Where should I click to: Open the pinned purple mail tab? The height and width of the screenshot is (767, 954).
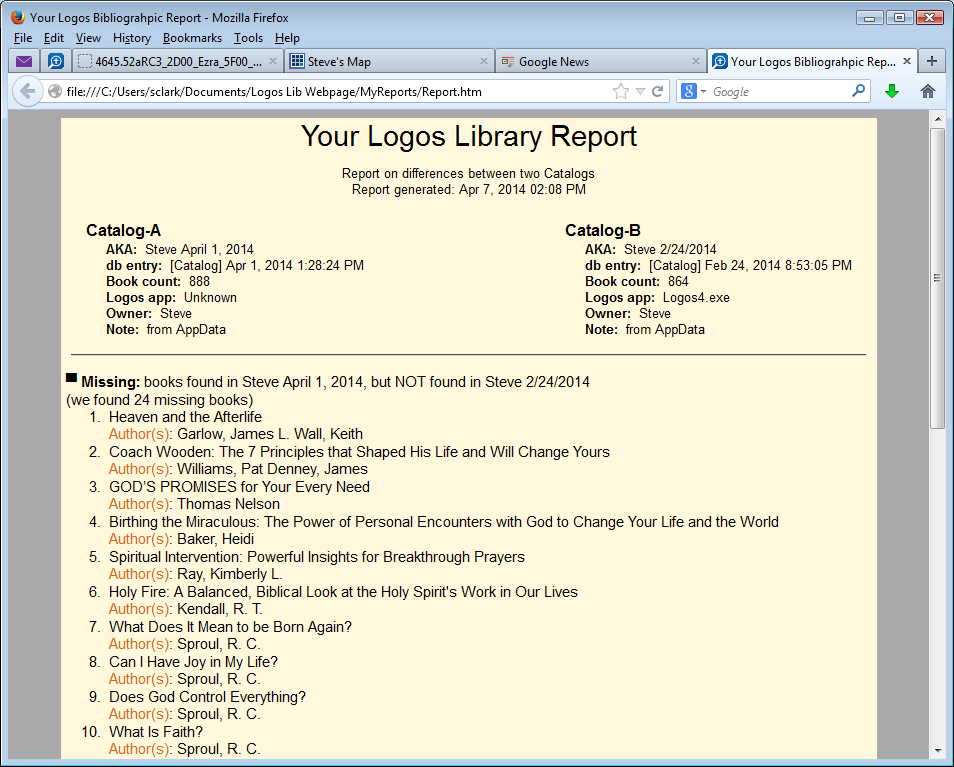click(x=24, y=61)
